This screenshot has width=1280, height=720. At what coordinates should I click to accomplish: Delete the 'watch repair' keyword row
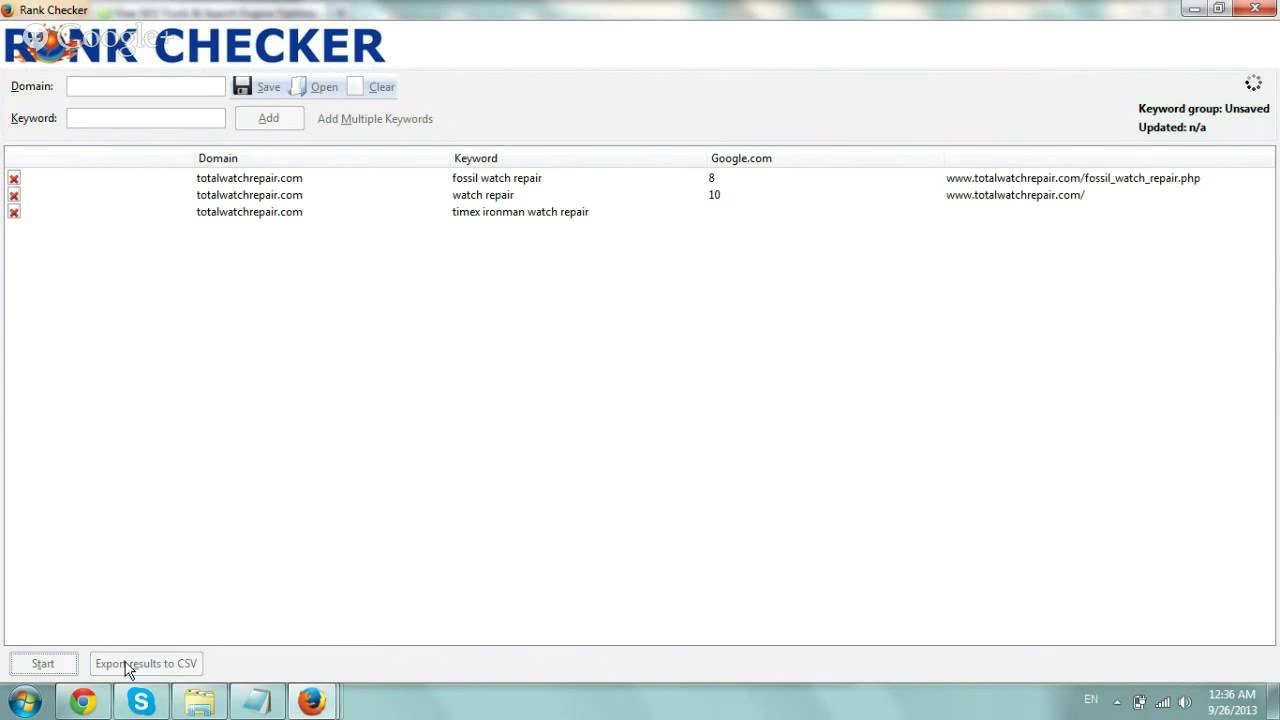pos(14,195)
